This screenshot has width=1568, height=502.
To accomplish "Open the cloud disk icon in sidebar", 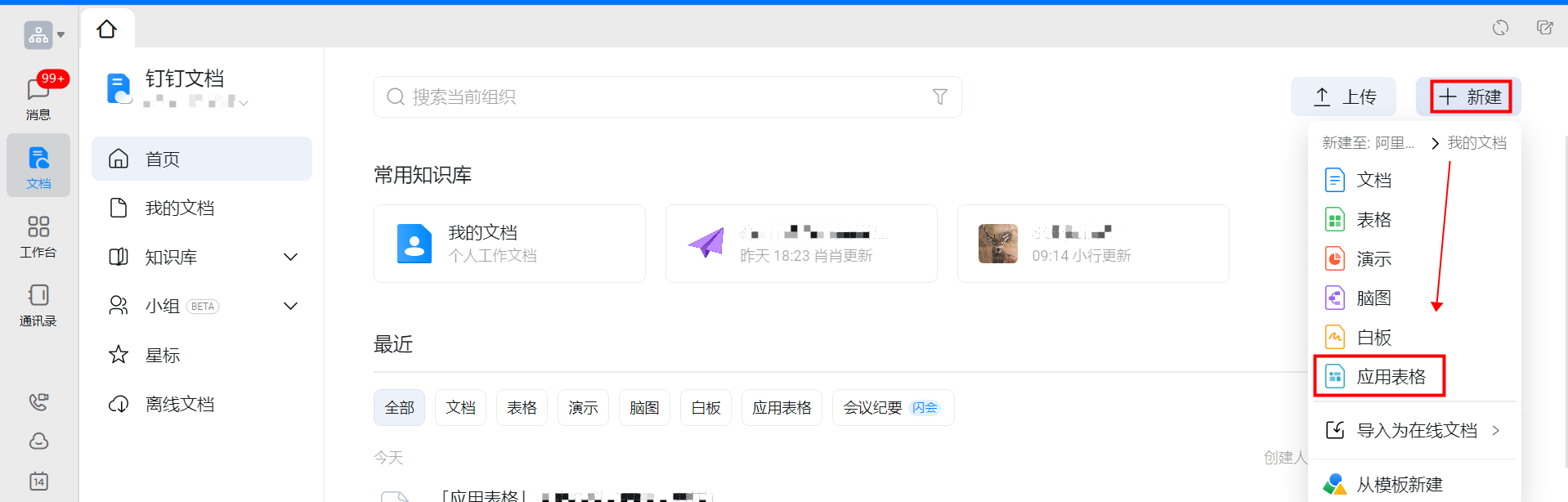I will pyautogui.click(x=38, y=441).
